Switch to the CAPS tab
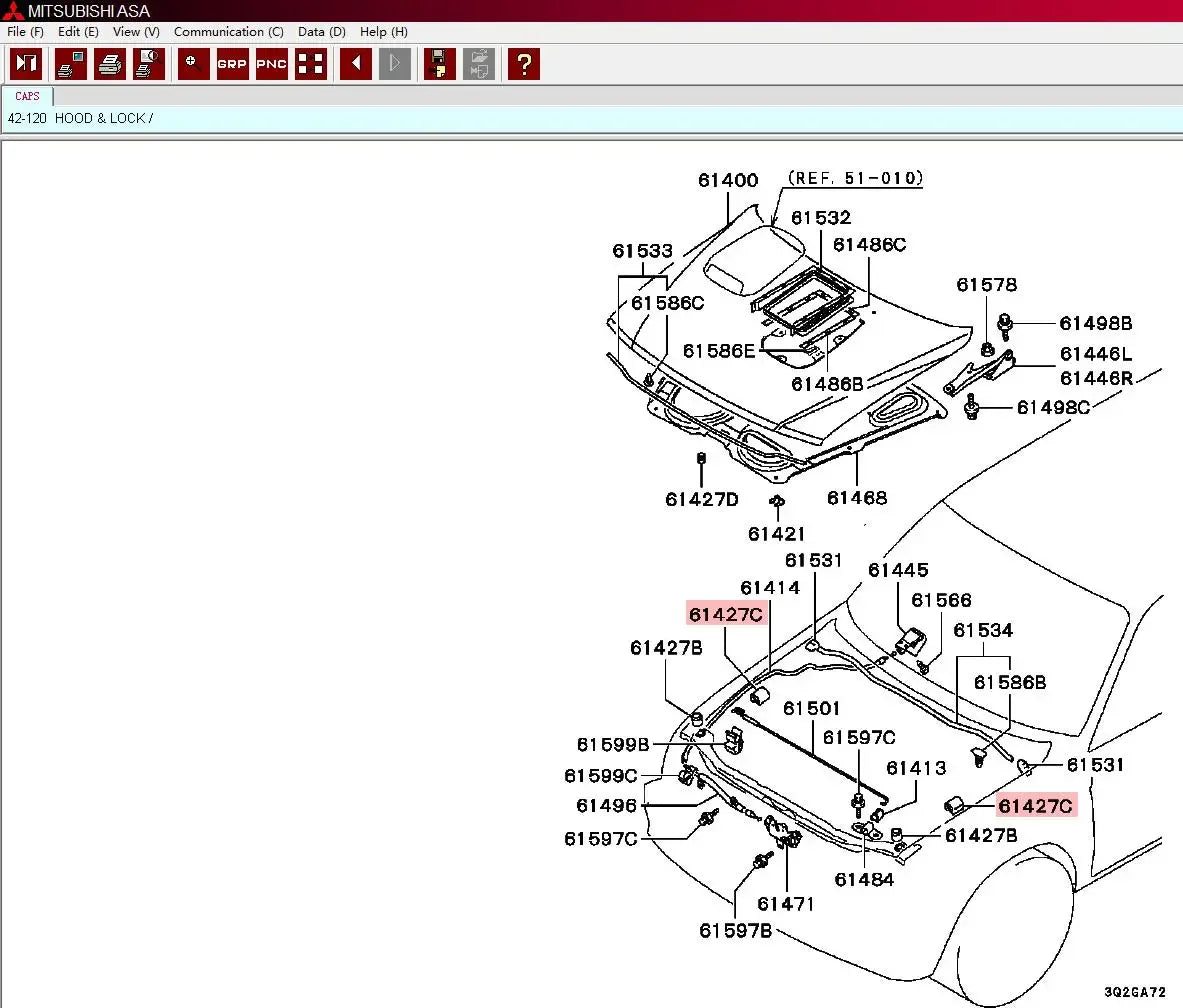The width and height of the screenshot is (1183, 1008). coord(28,96)
